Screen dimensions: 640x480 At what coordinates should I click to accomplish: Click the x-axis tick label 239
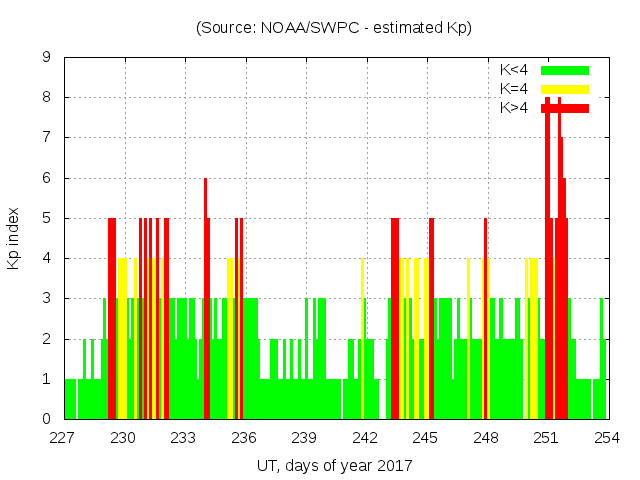pos(304,437)
